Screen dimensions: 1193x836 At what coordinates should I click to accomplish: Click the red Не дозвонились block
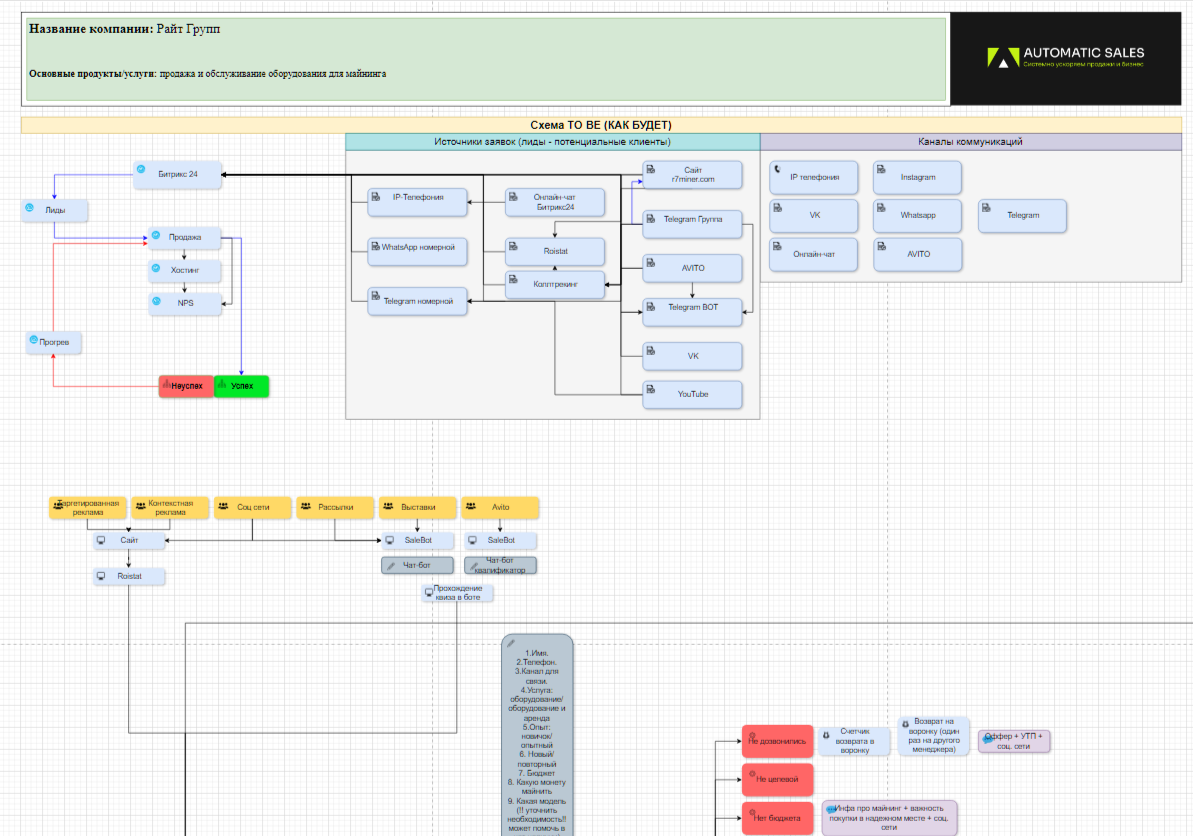777,741
